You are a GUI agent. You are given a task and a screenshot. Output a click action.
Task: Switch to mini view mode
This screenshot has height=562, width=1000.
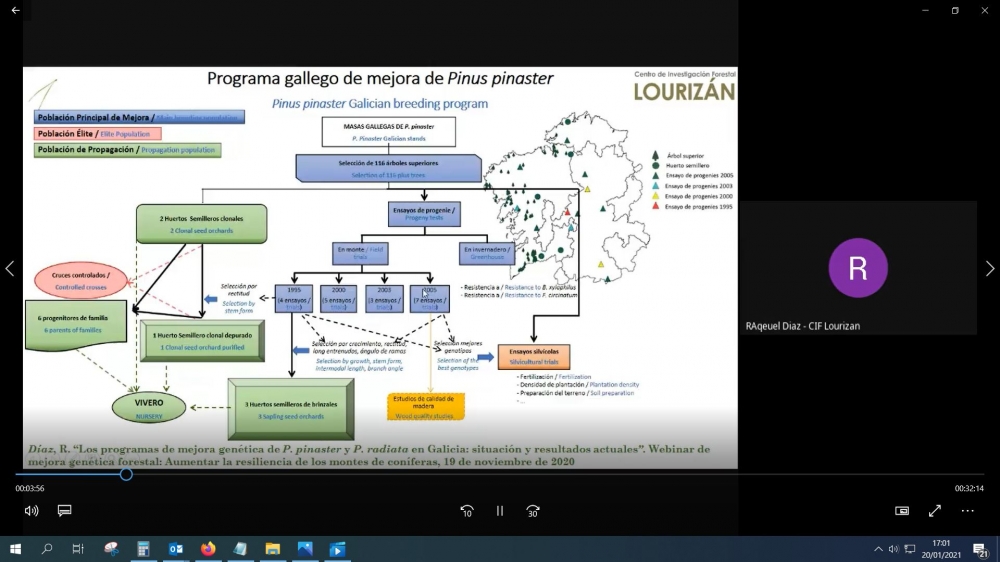(902, 511)
